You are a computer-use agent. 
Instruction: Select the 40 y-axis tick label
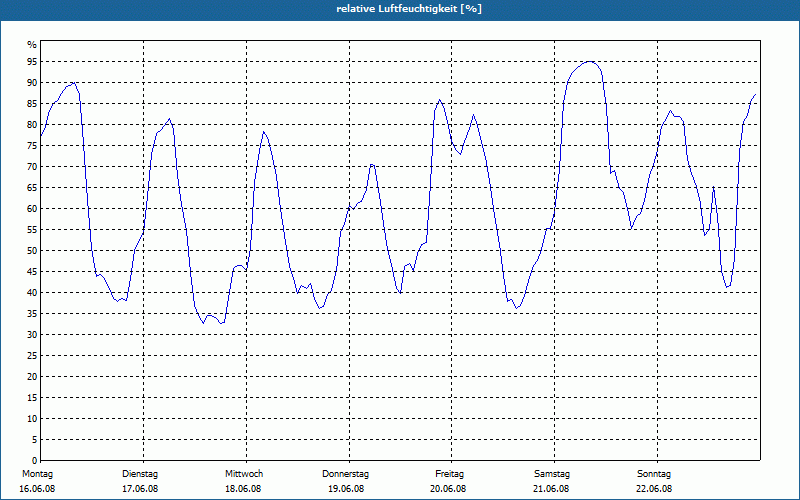click(32, 292)
